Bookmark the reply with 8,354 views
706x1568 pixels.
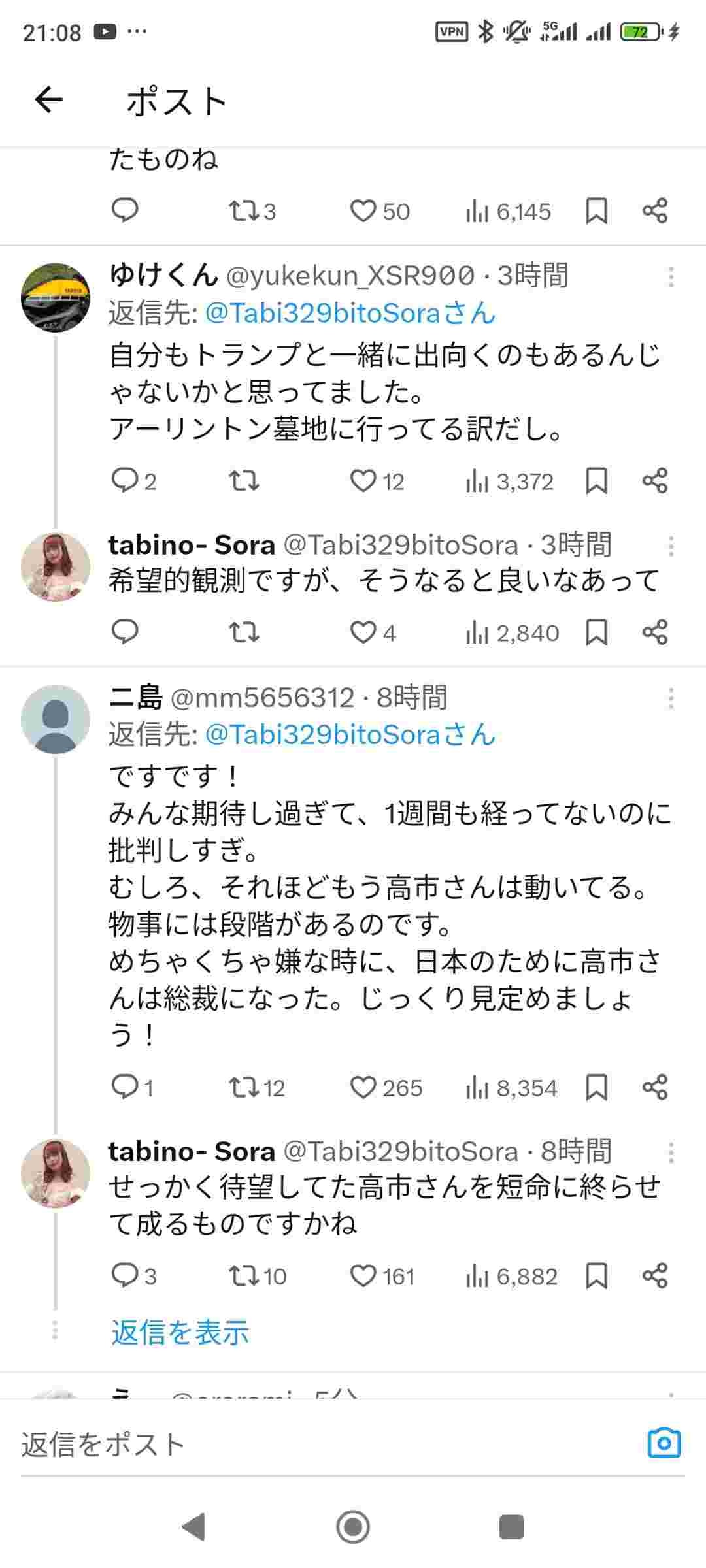(596, 1088)
